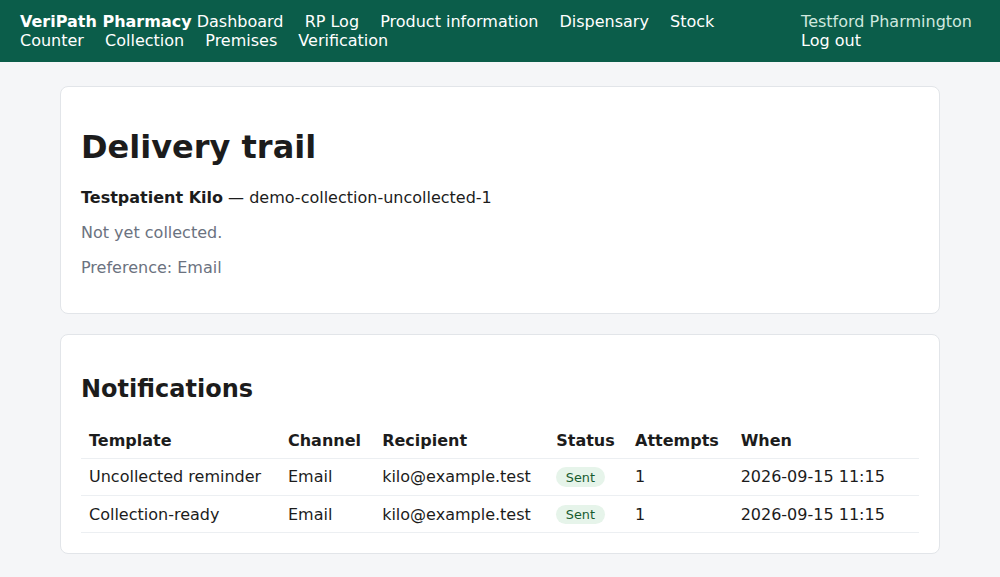Open the Dispensary menu item
Screen dimensions: 1000x577
coord(604,21)
